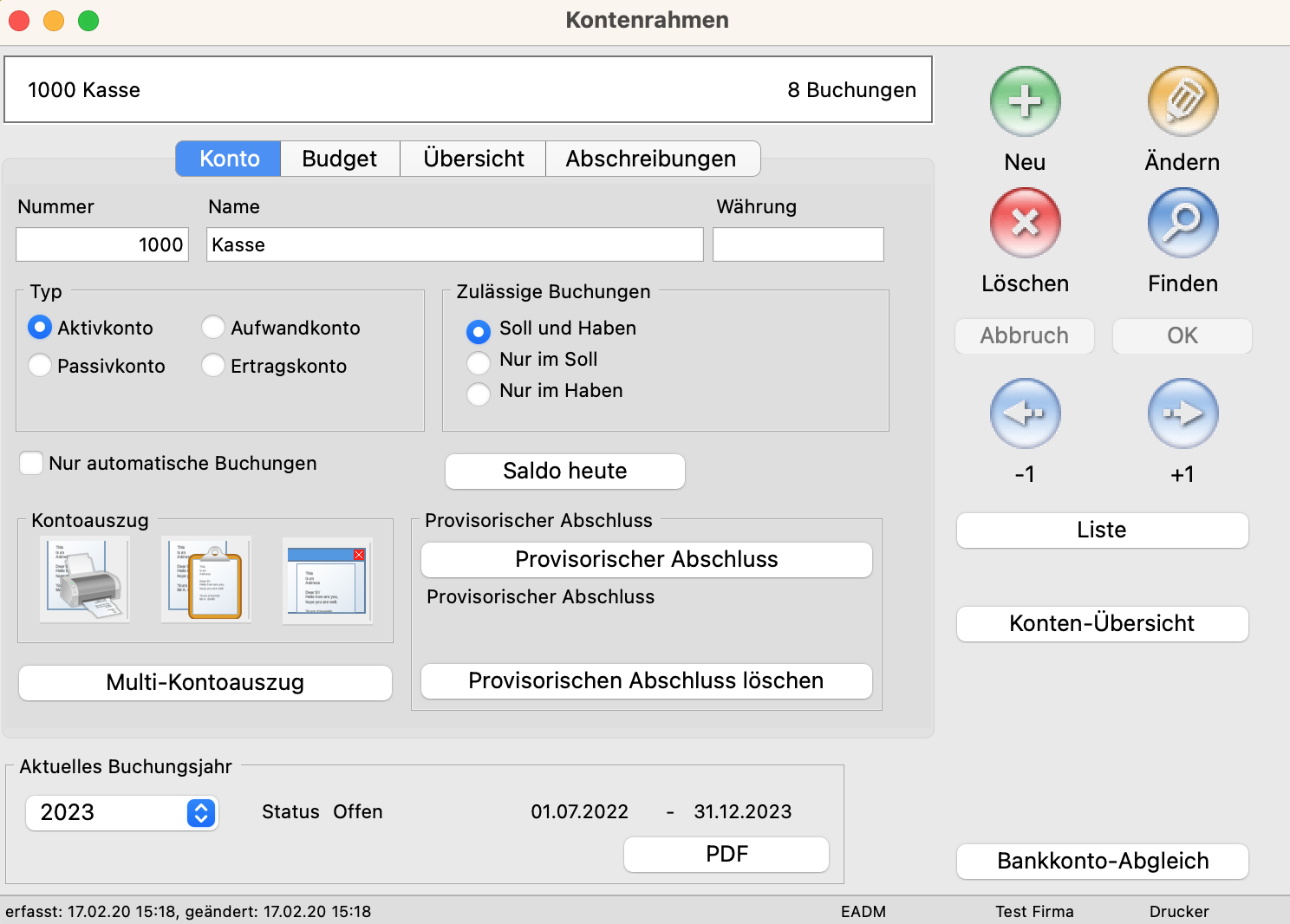Choose Nur im Soll option

pos(479,361)
